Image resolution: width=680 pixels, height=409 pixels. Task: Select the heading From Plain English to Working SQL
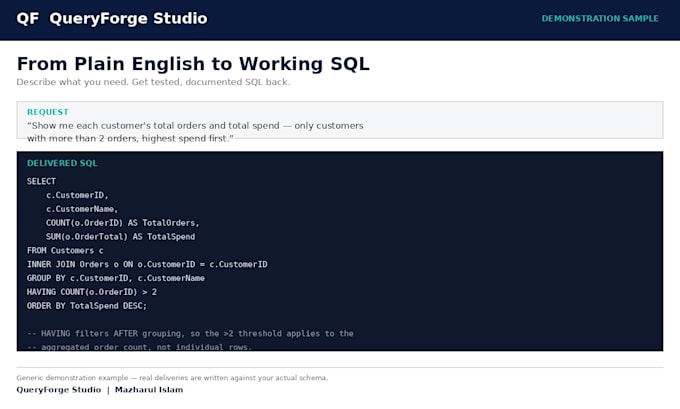point(193,64)
